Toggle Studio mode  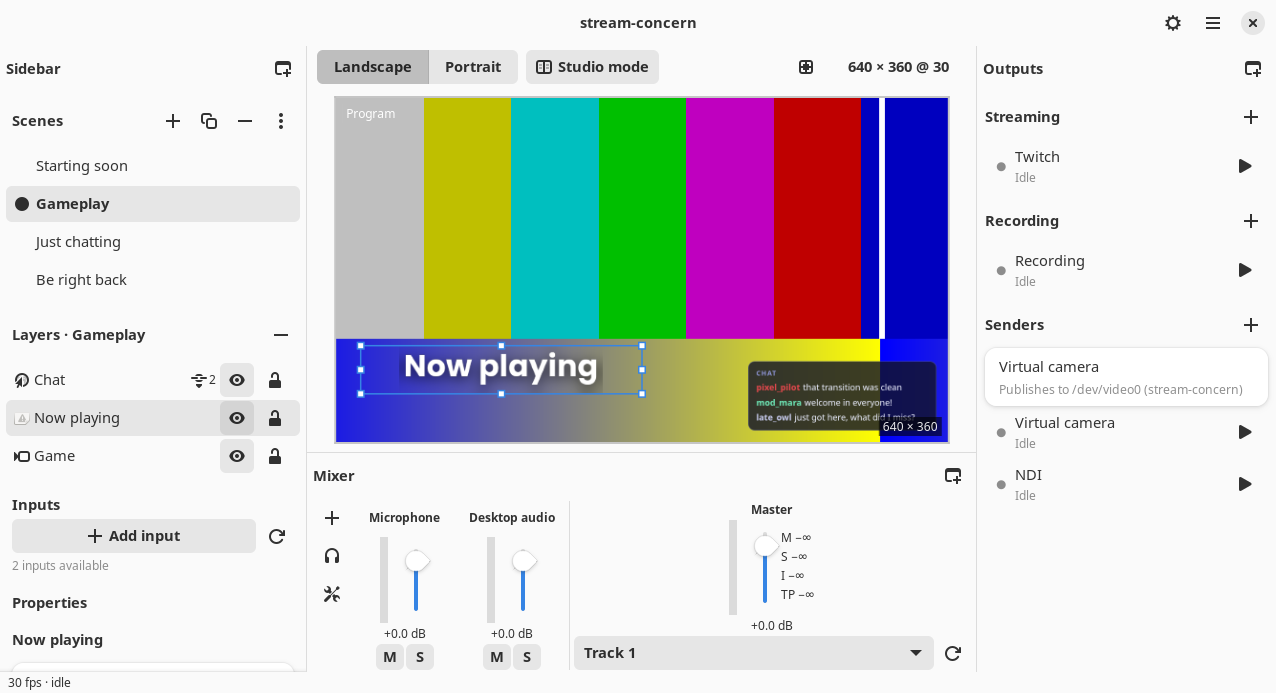592,67
